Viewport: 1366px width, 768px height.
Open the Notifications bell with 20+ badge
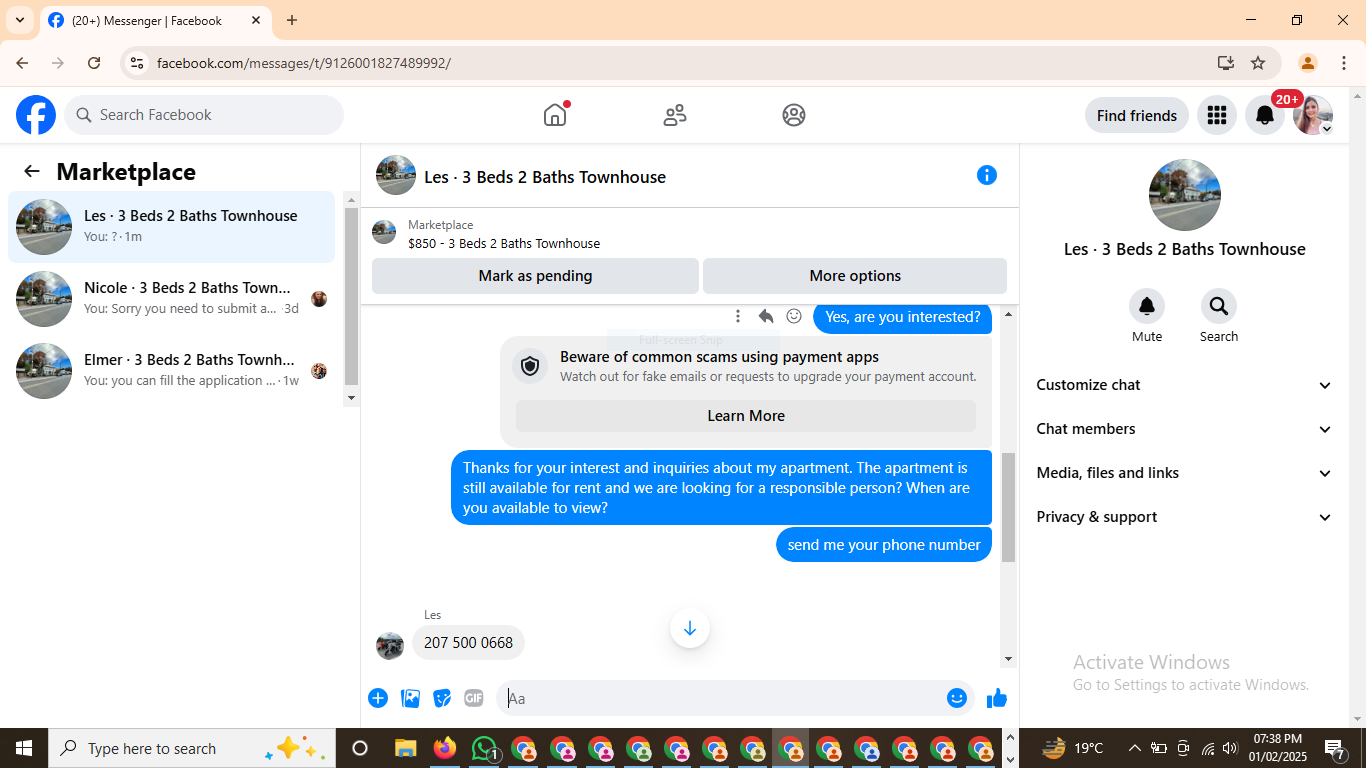tap(1265, 115)
